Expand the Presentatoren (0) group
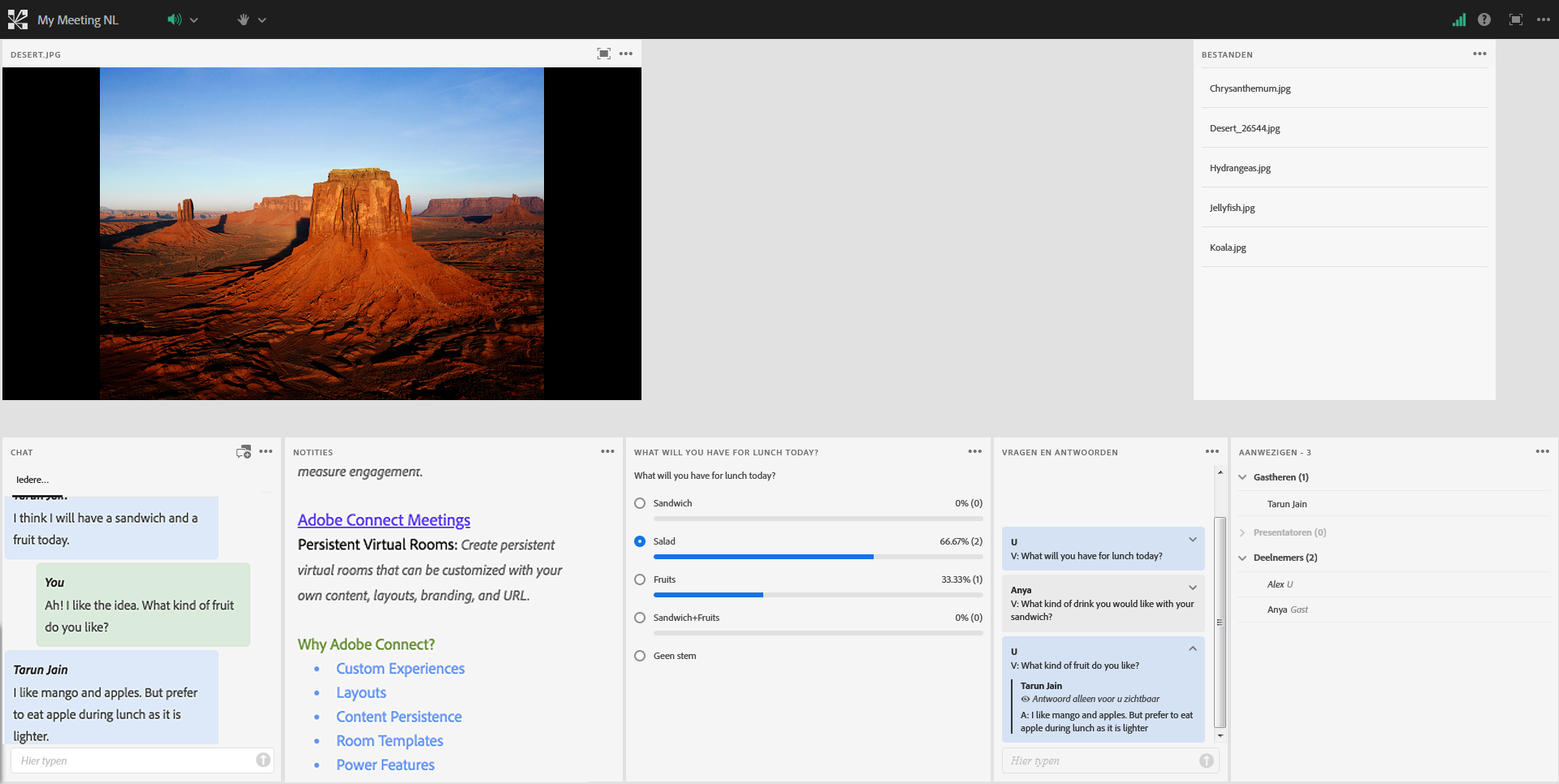 click(1242, 532)
